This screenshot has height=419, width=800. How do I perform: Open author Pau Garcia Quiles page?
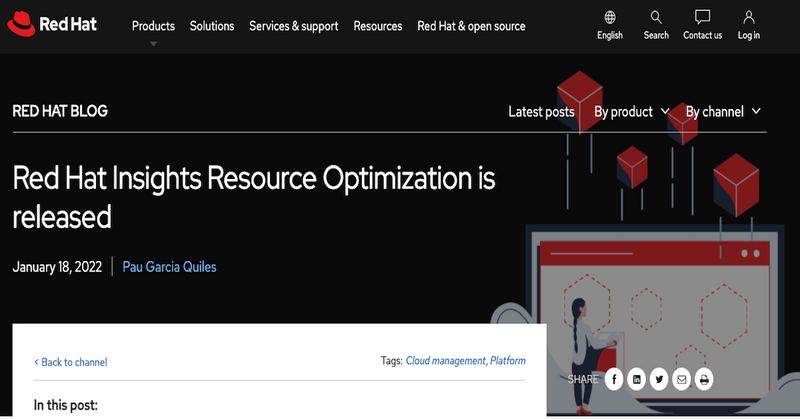[169, 267]
